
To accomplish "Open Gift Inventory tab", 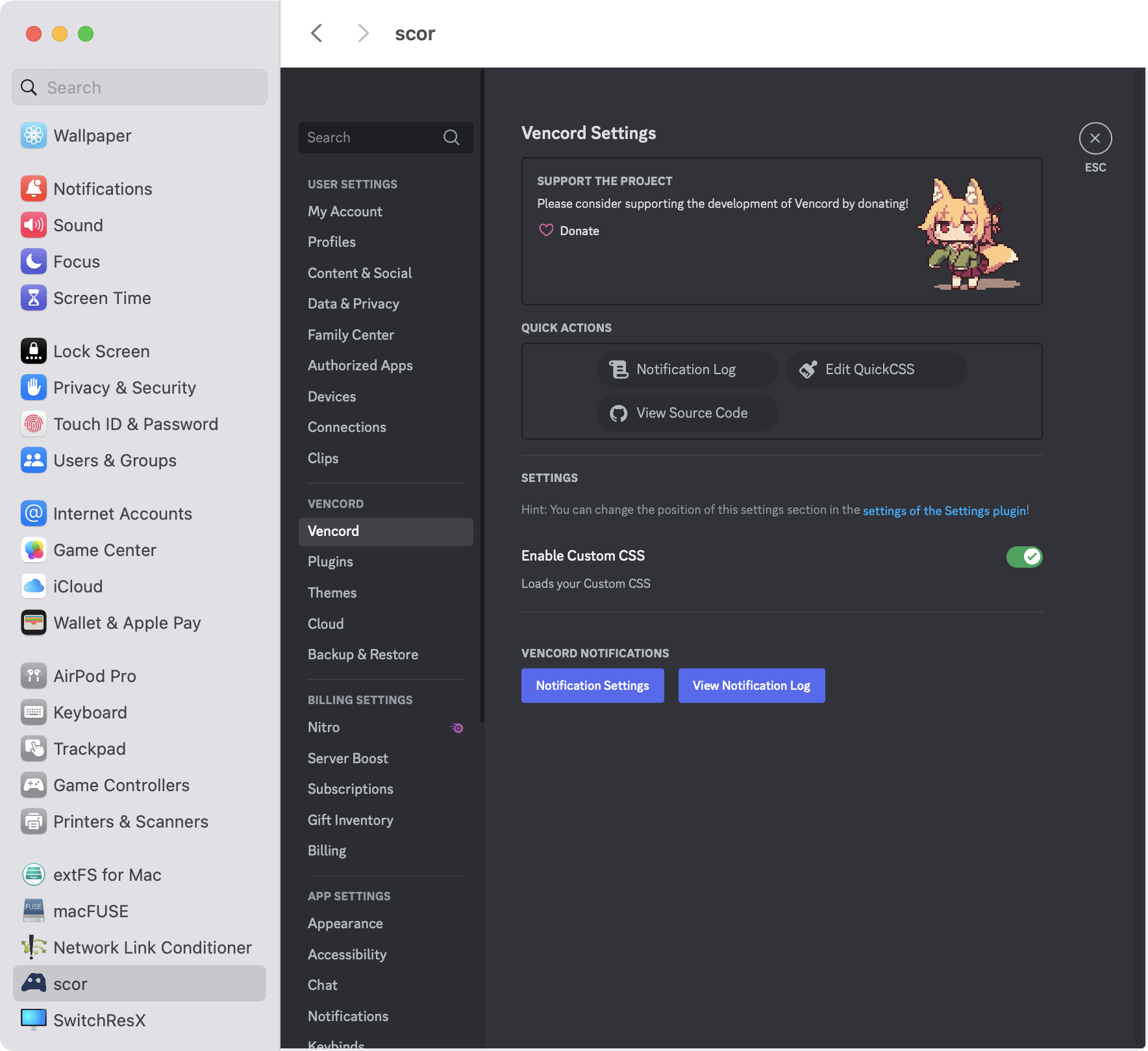I will tap(386, 820).
